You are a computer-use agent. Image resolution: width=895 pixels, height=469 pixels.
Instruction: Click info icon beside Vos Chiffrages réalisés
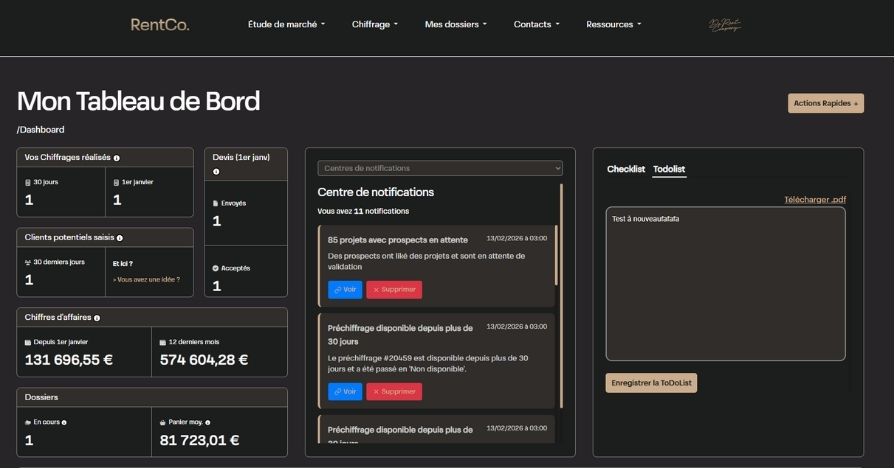click(117, 158)
